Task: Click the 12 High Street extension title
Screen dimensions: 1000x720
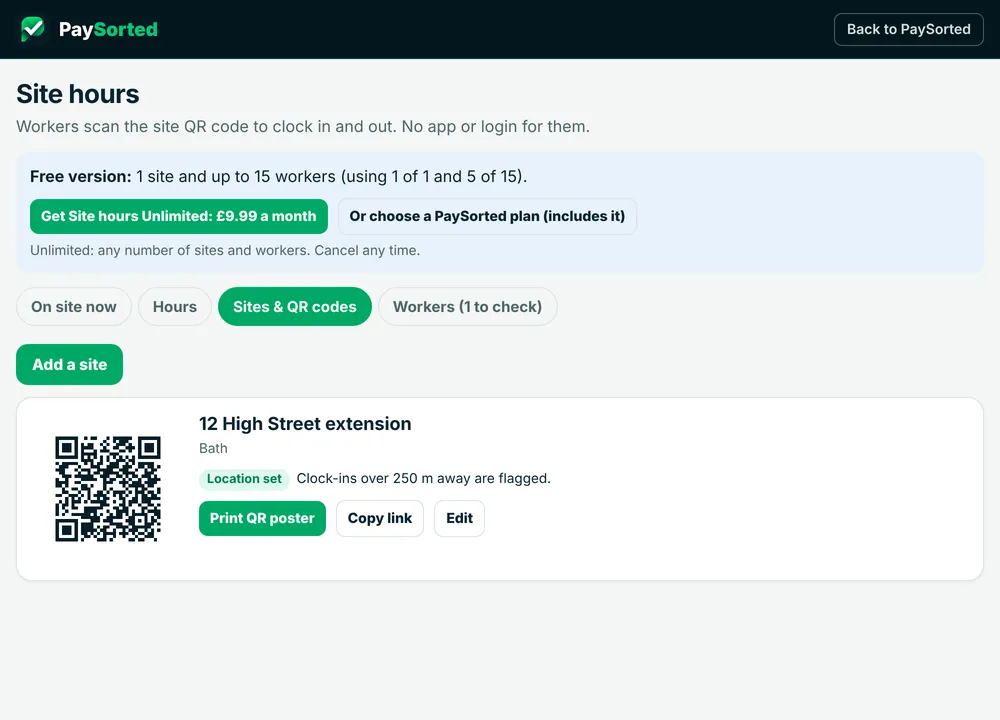Action: pos(305,424)
